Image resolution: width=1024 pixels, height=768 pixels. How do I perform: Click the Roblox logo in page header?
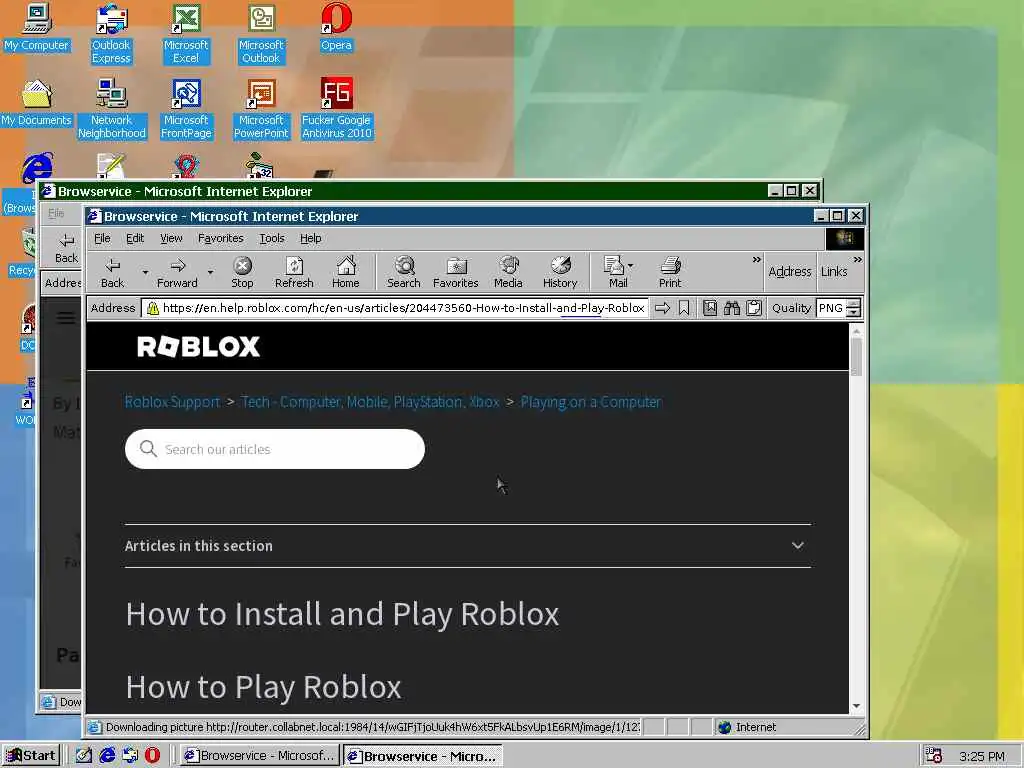pos(199,346)
